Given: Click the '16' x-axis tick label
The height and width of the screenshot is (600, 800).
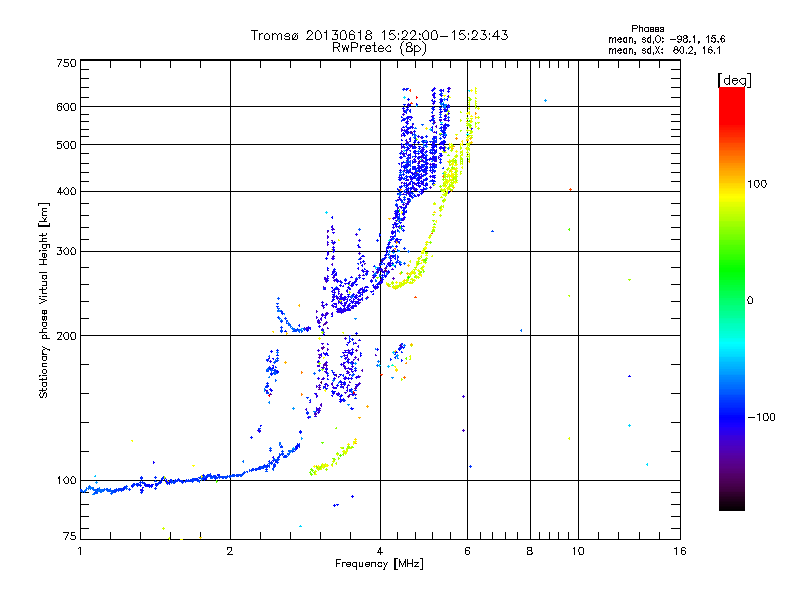Looking at the screenshot, I should (x=680, y=551).
